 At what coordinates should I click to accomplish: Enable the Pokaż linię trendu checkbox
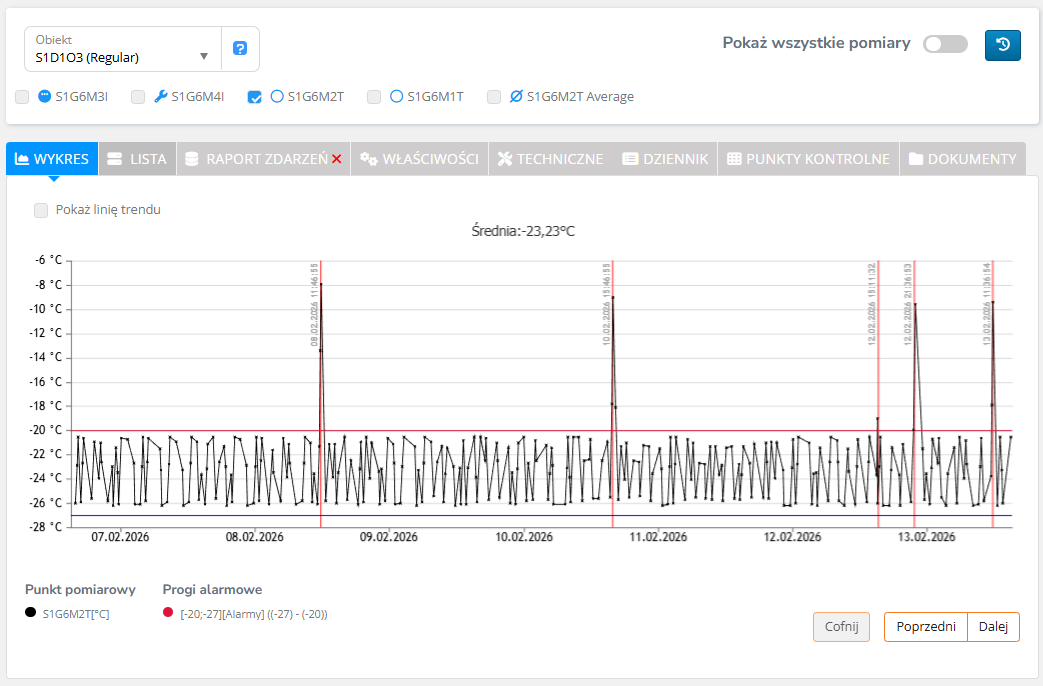tap(41, 210)
